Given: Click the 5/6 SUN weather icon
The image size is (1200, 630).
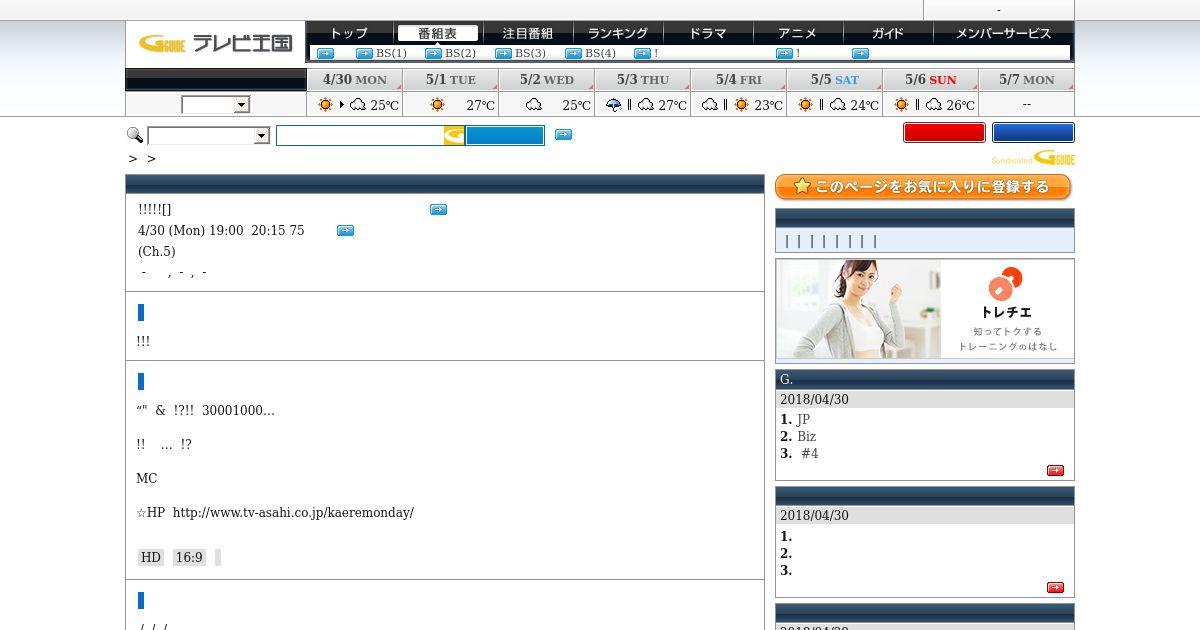Looking at the screenshot, I should click(917, 105).
